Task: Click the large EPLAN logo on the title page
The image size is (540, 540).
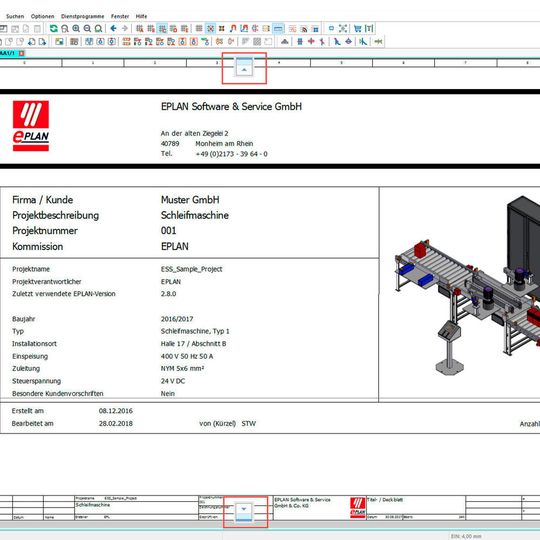Action: (x=31, y=126)
